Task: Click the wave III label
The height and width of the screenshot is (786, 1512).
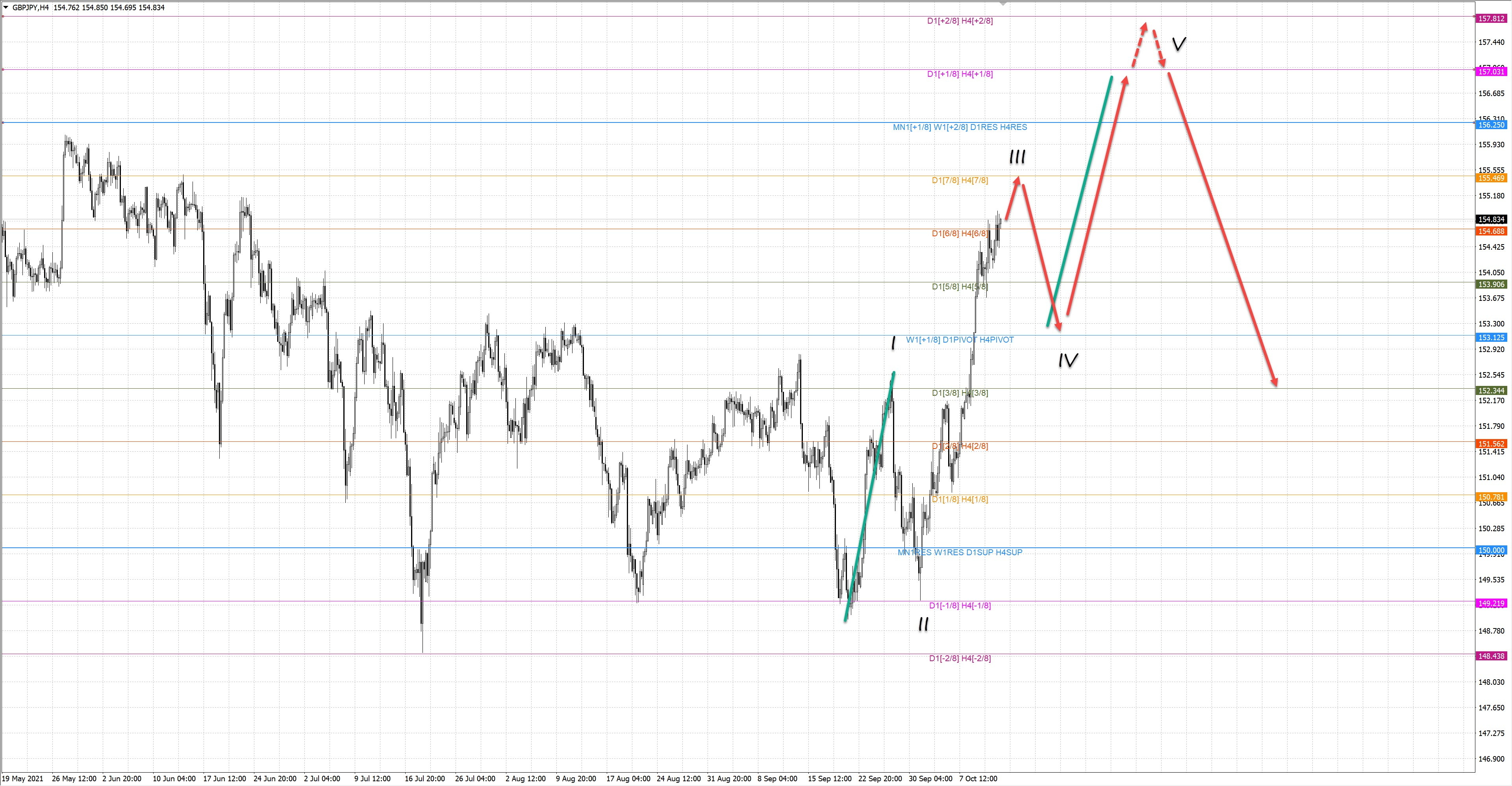Action: point(1017,157)
